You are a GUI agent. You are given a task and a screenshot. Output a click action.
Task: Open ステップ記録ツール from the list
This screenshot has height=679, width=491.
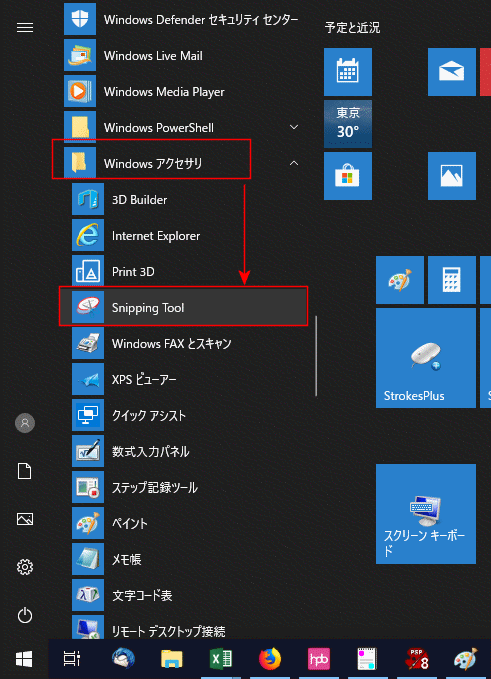coord(184,487)
